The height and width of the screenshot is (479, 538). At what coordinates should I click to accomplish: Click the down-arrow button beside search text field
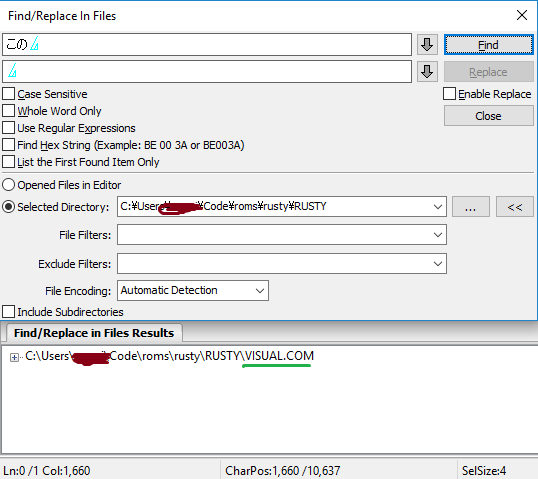tap(427, 44)
